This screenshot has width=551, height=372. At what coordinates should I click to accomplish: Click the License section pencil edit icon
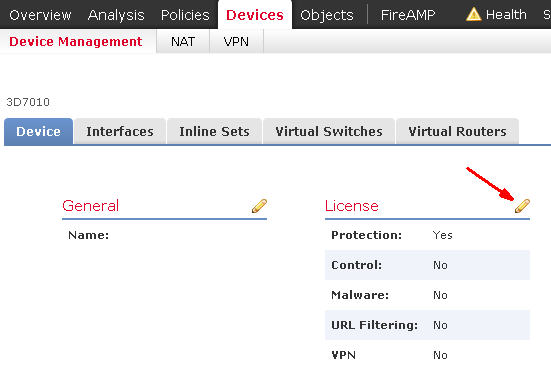522,206
